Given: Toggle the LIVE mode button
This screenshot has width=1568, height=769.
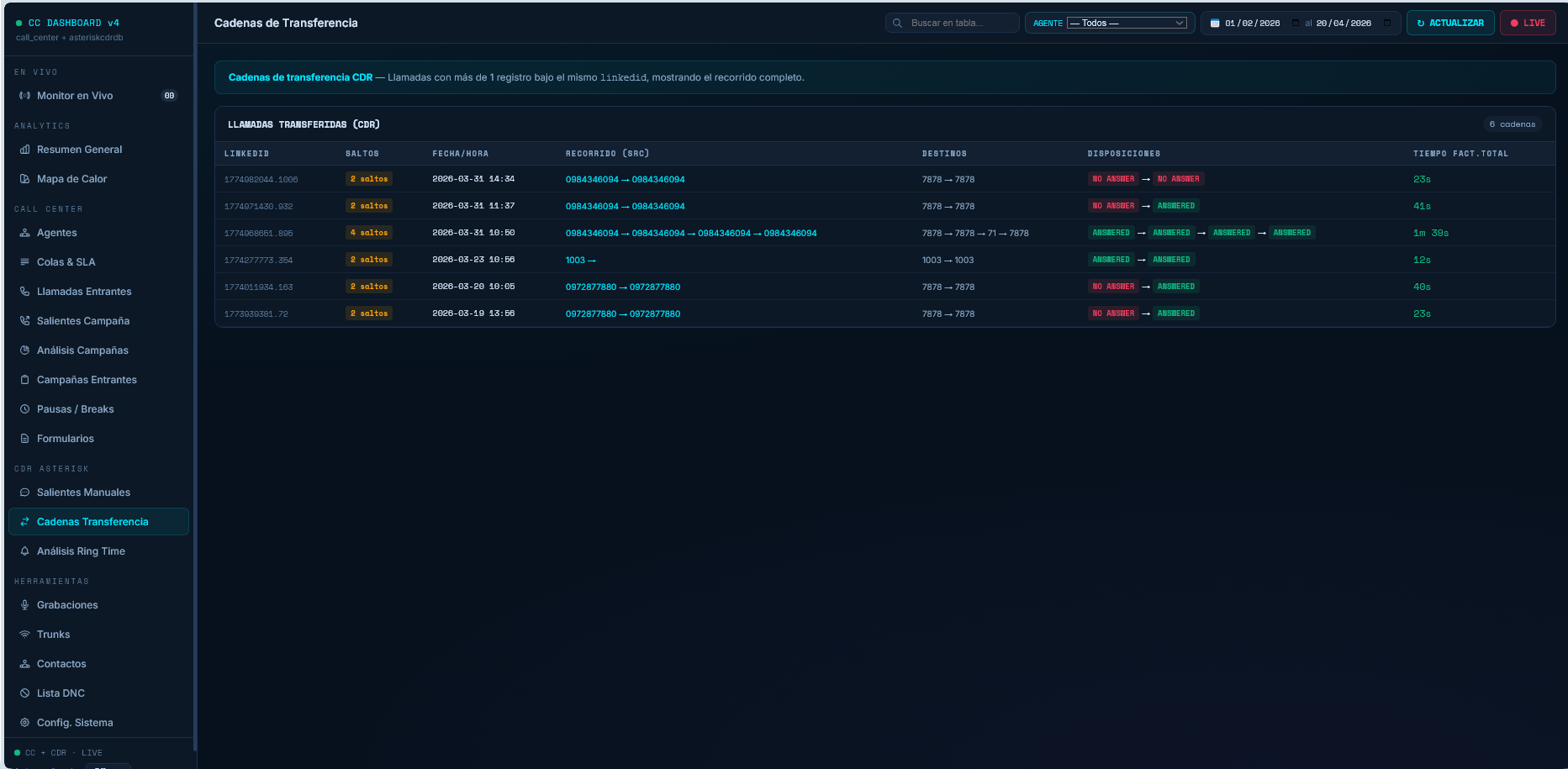Looking at the screenshot, I should pyautogui.click(x=1527, y=23).
